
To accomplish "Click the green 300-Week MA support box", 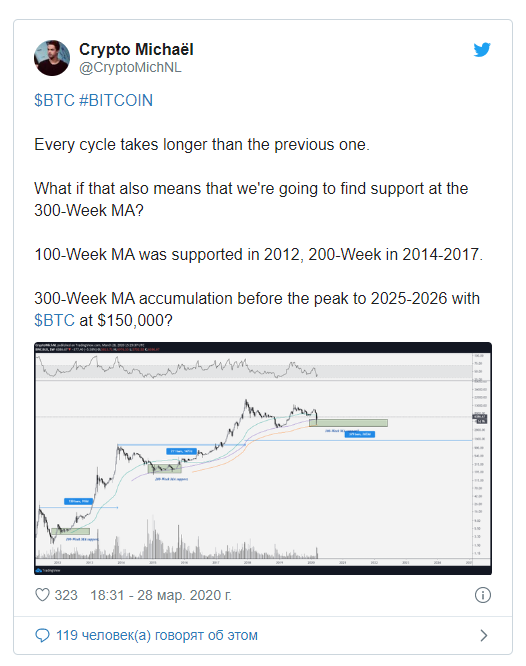I will coord(348,423).
